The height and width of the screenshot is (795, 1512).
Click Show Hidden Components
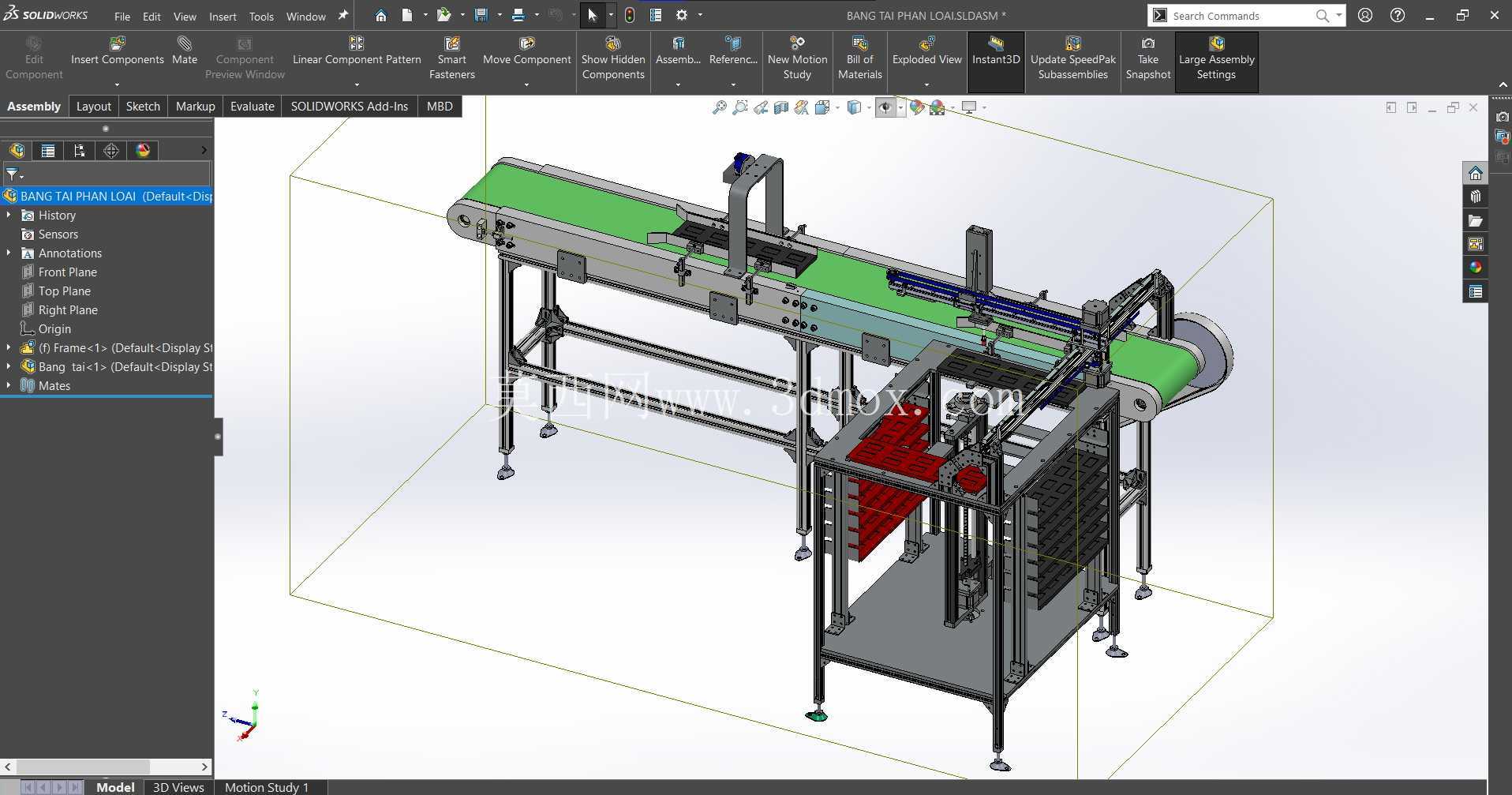tap(613, 58)
